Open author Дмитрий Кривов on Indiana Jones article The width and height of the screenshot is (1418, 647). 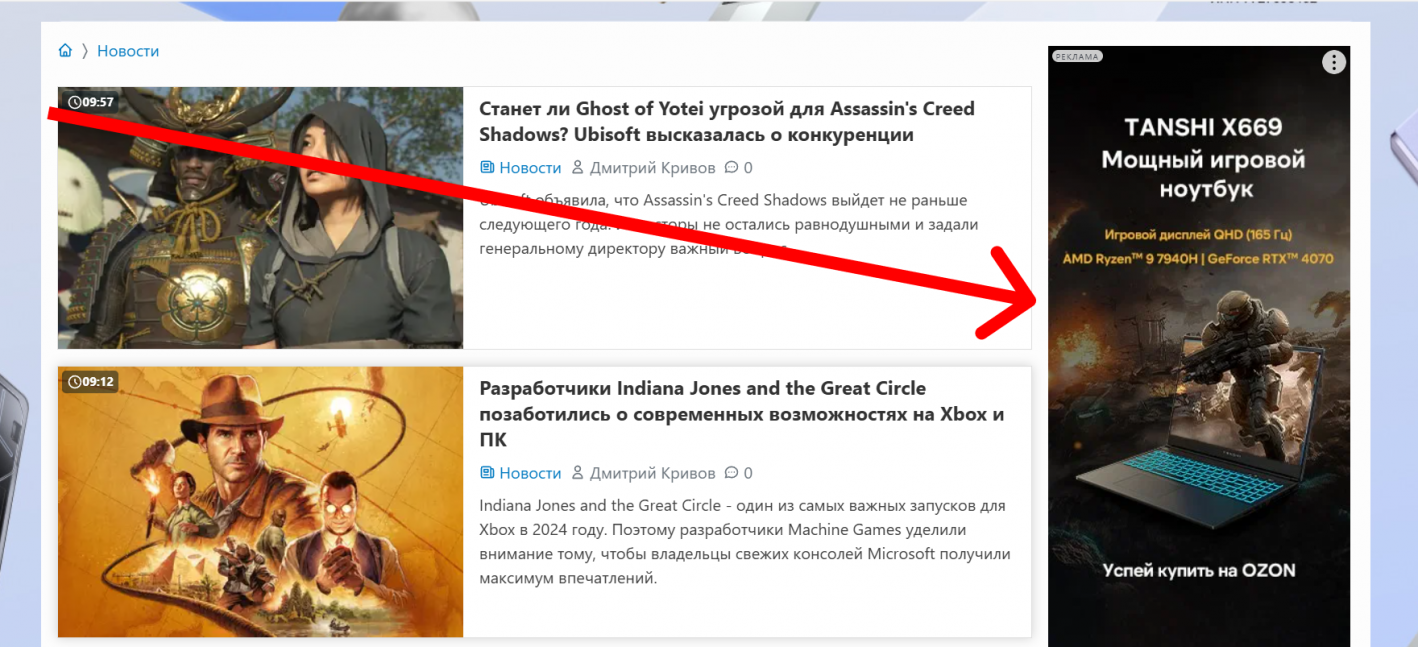click(652, 473)
